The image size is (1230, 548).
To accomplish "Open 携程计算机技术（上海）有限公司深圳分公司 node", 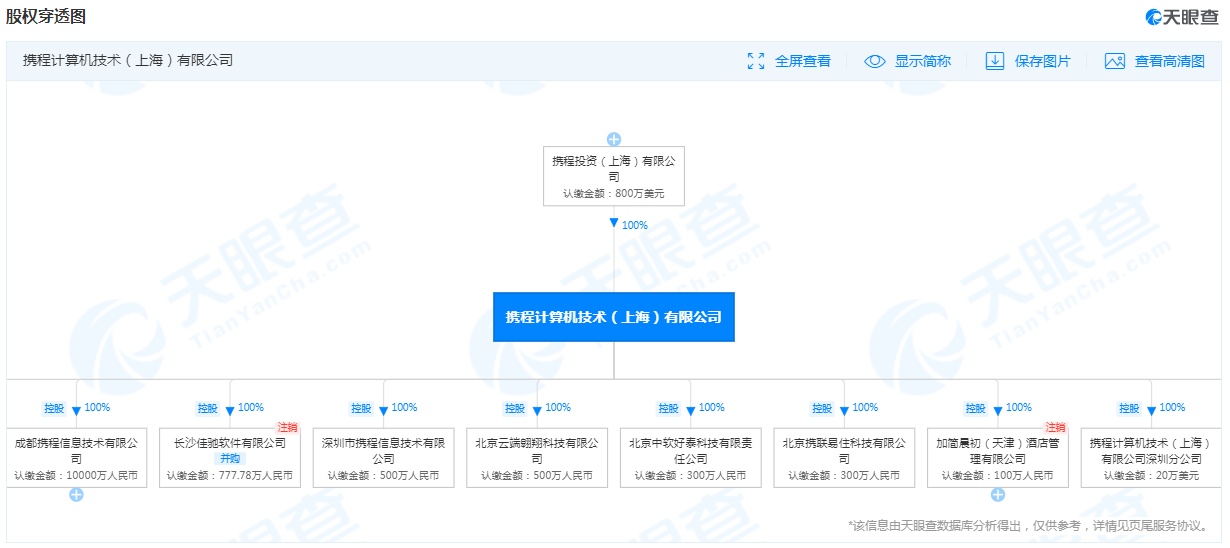I will pyautogui.click(x=1151, y=459).
